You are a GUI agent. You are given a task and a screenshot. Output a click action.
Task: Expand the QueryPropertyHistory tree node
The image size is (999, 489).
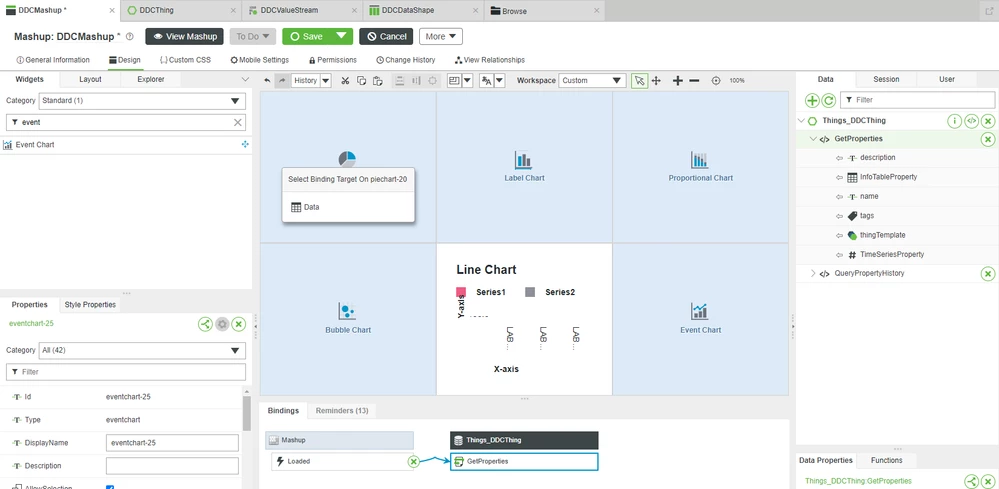[812, 274]
